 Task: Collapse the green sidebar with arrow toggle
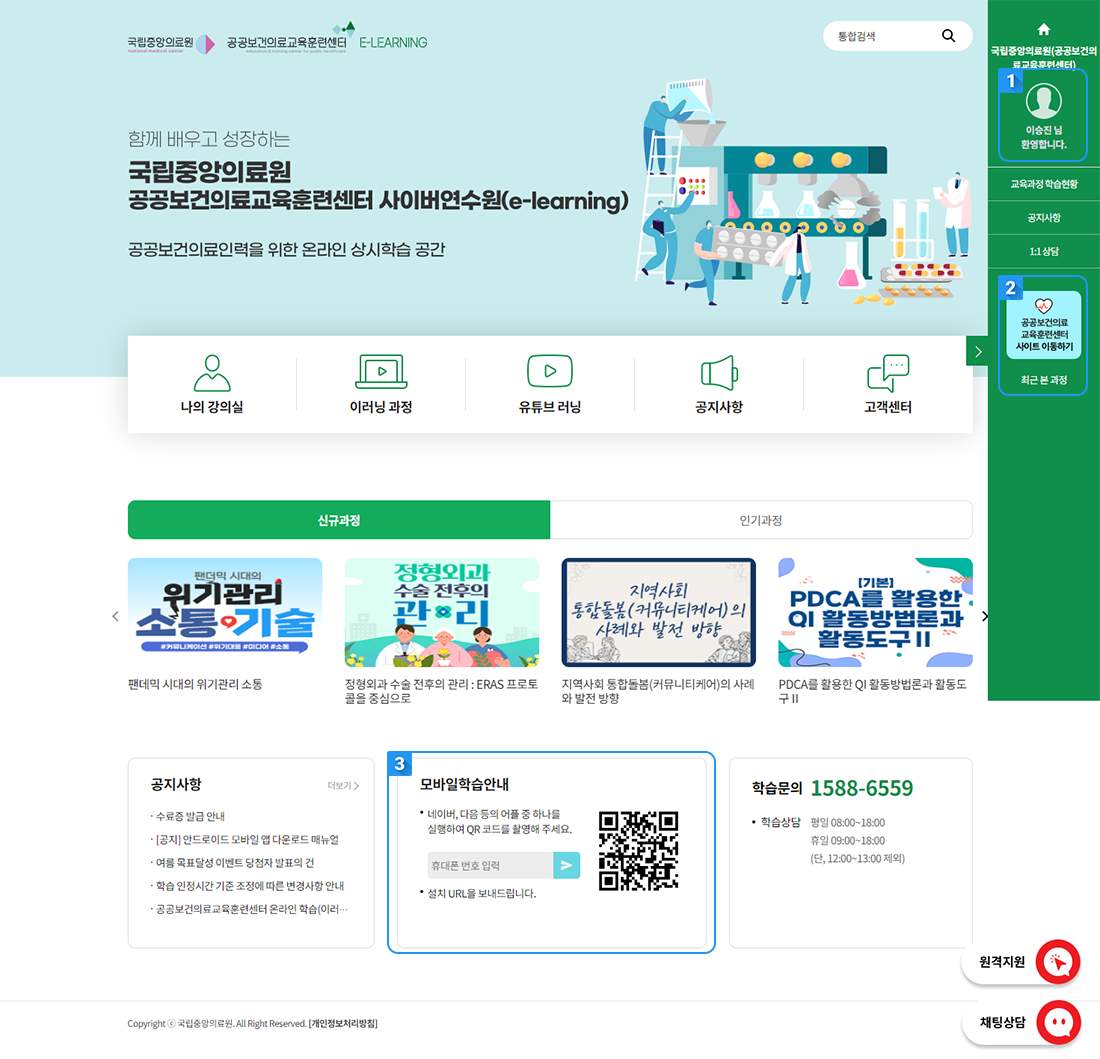tap(977, 351)
